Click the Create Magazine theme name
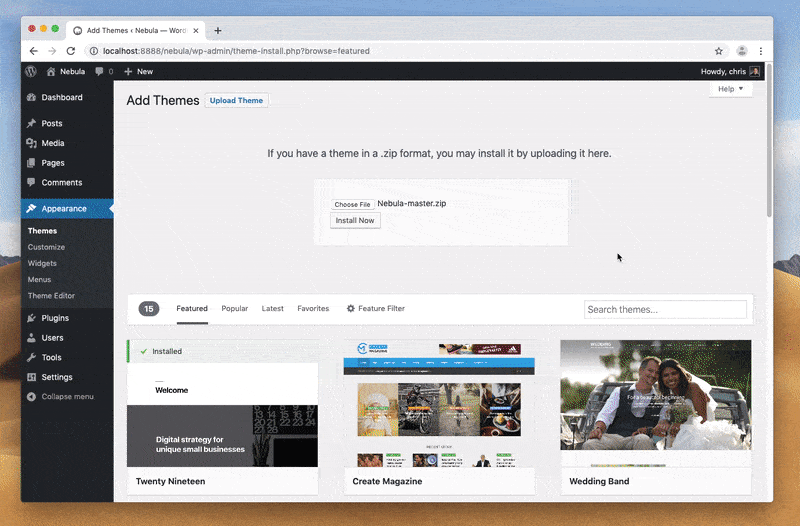Screen dimensions: 800x526 387,481
